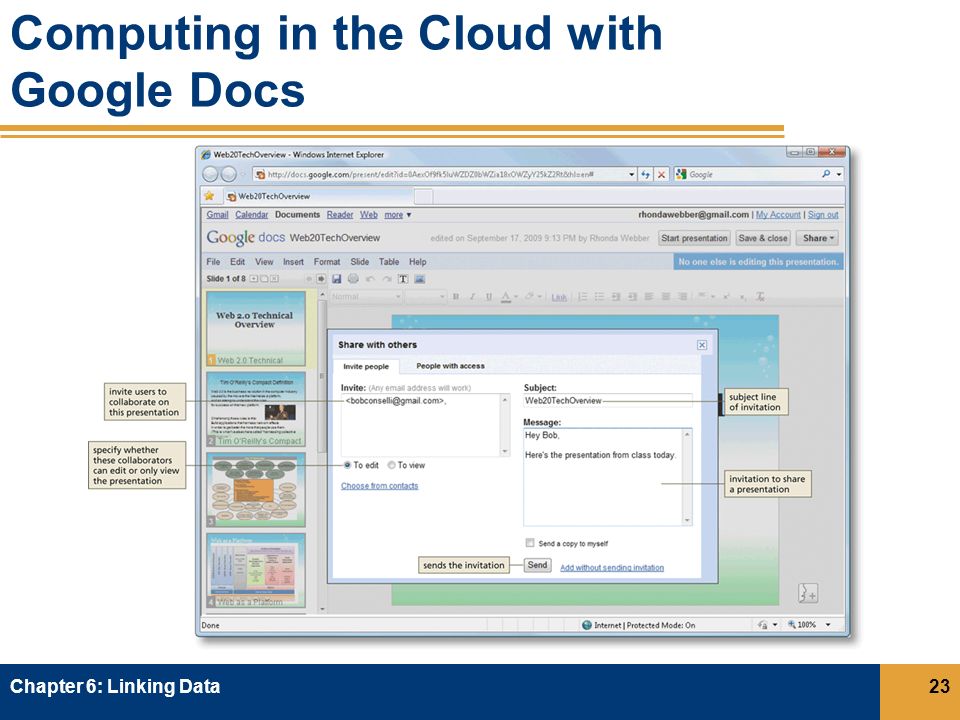This screenshot has height=720, width=960.
Task: Open the Format menu
Action: (327, 261)
